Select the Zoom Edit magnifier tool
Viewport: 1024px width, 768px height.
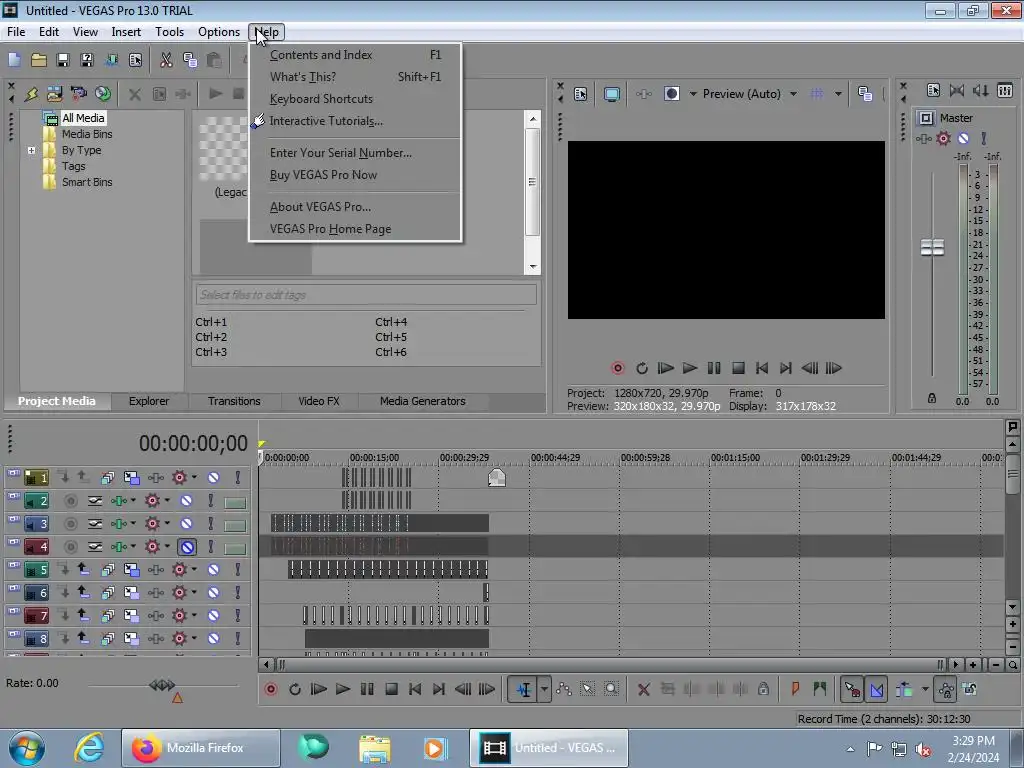coord(611,689)
